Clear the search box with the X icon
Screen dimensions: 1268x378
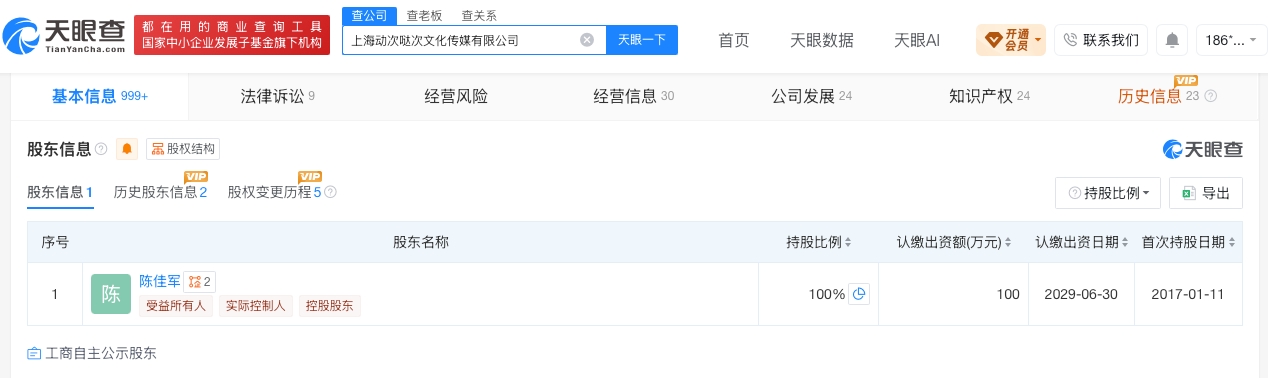pyautogui.click(x=587, y=40)
